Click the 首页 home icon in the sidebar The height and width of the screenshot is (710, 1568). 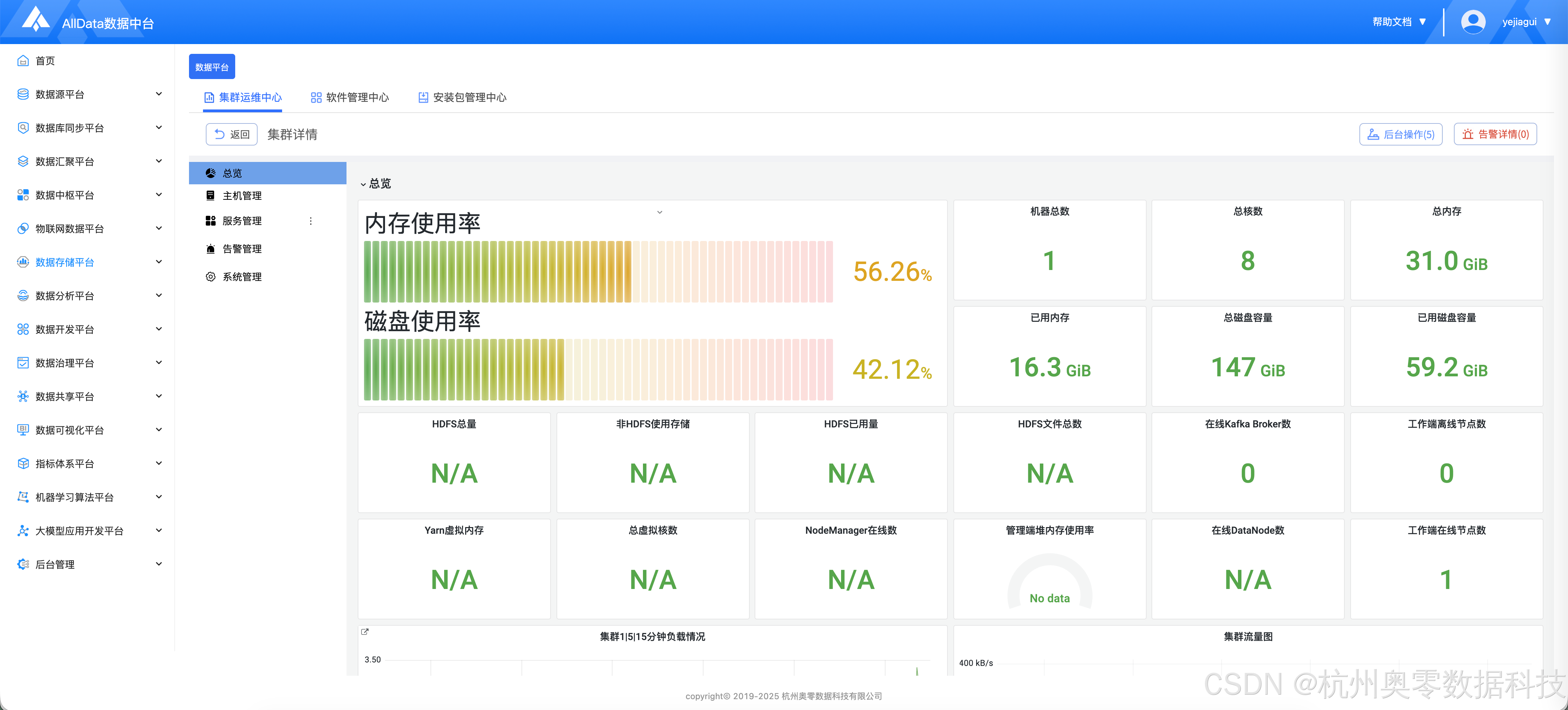pos(23,60)
